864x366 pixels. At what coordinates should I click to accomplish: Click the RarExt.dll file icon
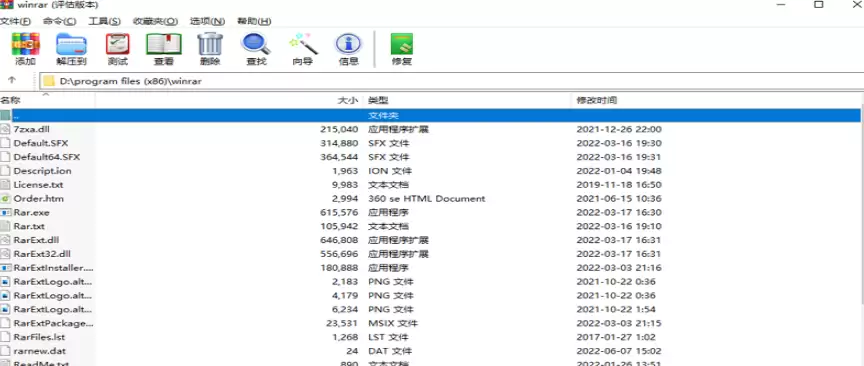coord(6,240)
